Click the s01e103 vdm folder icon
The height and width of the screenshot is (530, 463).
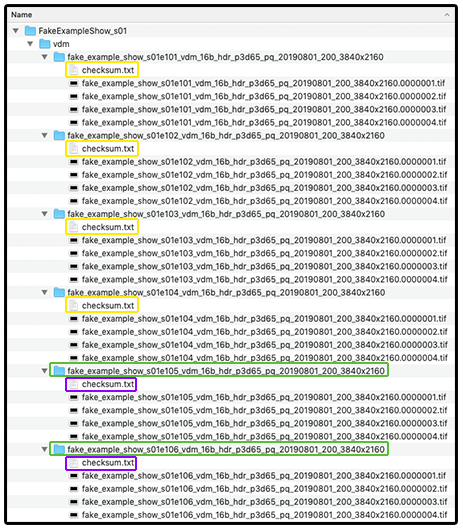point(59,214)
